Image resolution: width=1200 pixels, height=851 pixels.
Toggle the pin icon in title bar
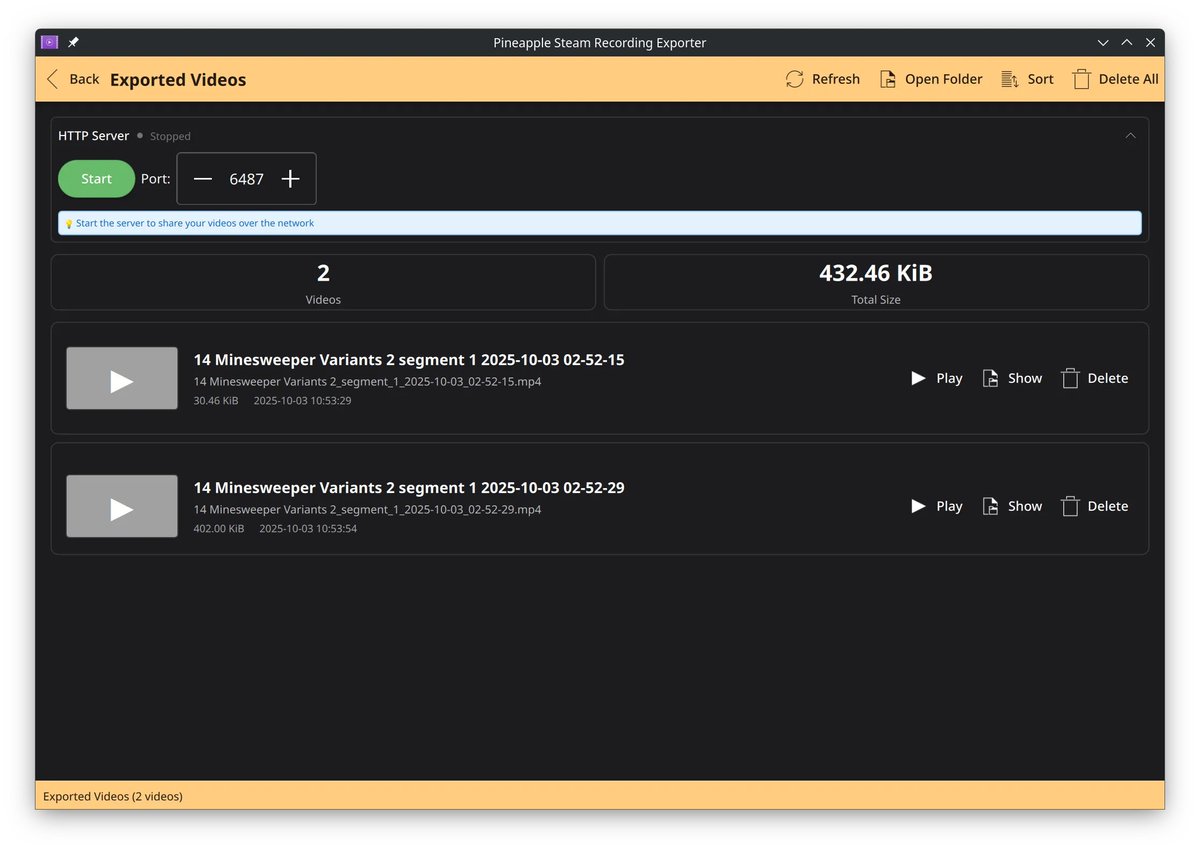[73, 42]
